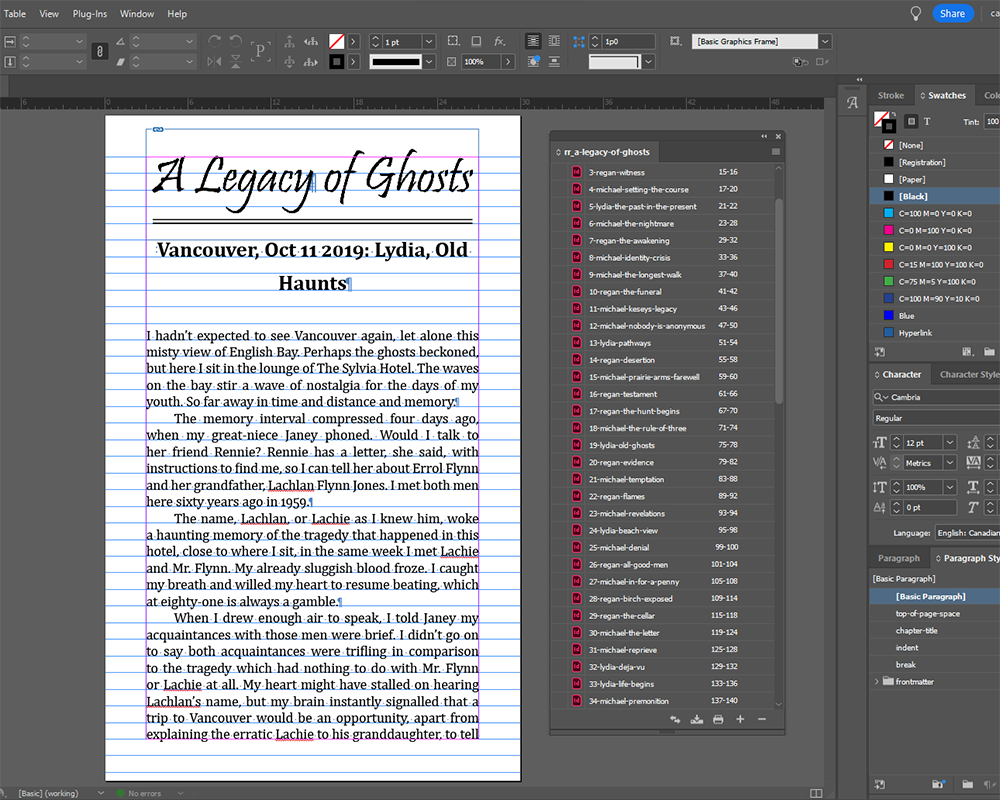Screen dimensions: 1000x800
Task: Select 19-lydia-old-ghosts in book panel
Action: 663,445
